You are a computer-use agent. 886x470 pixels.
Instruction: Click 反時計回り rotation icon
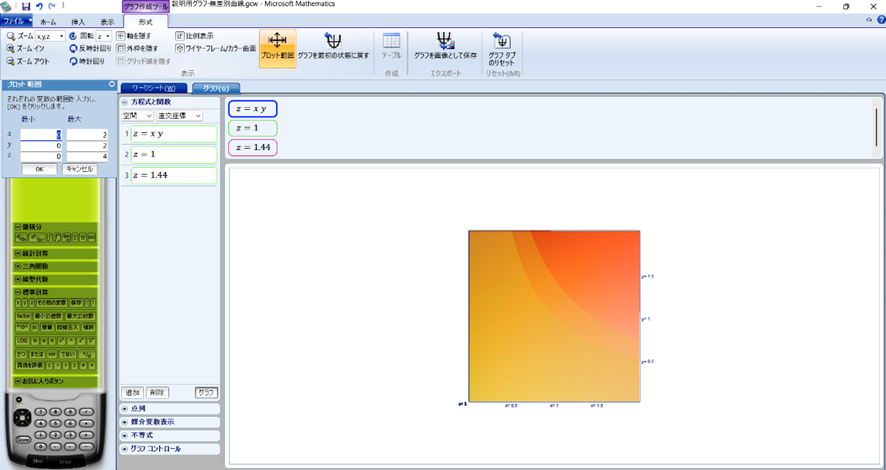click(x=74, y=48)
